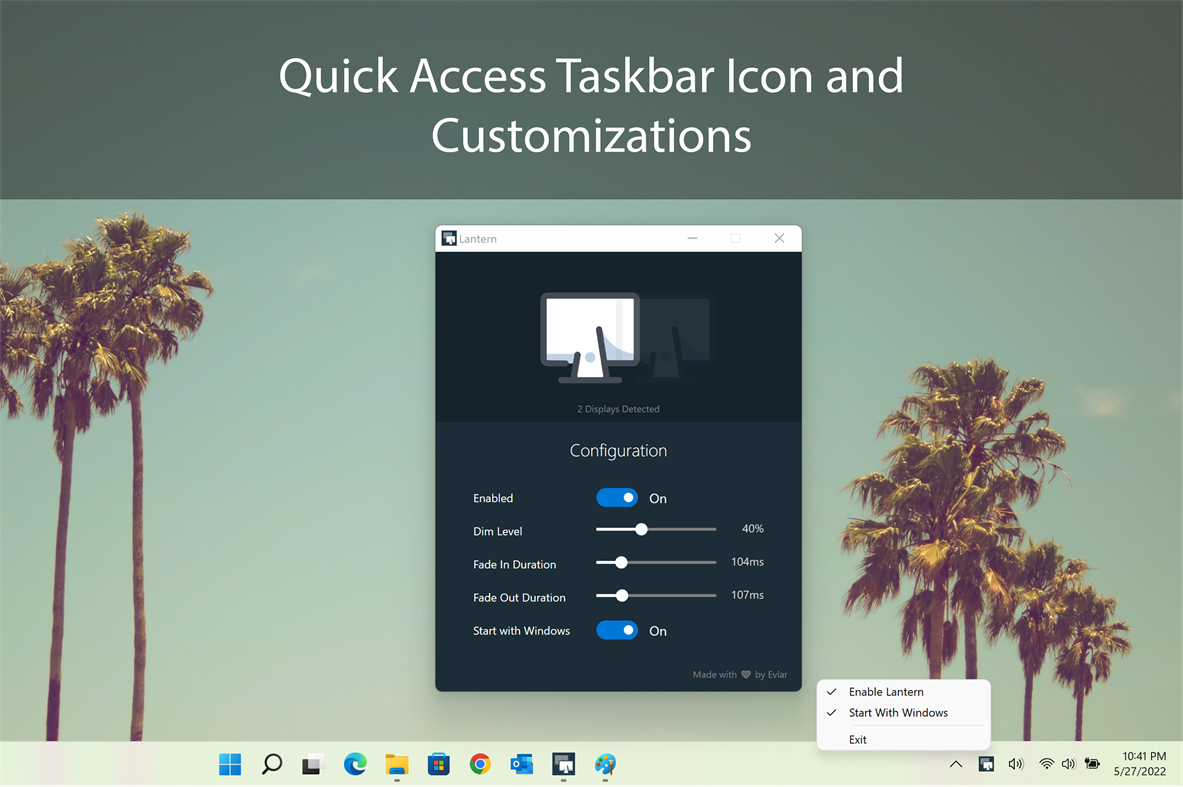Expand the hidden tray icons chevron
This screenshot has height=787, width=1183.
tap(955, 764)
